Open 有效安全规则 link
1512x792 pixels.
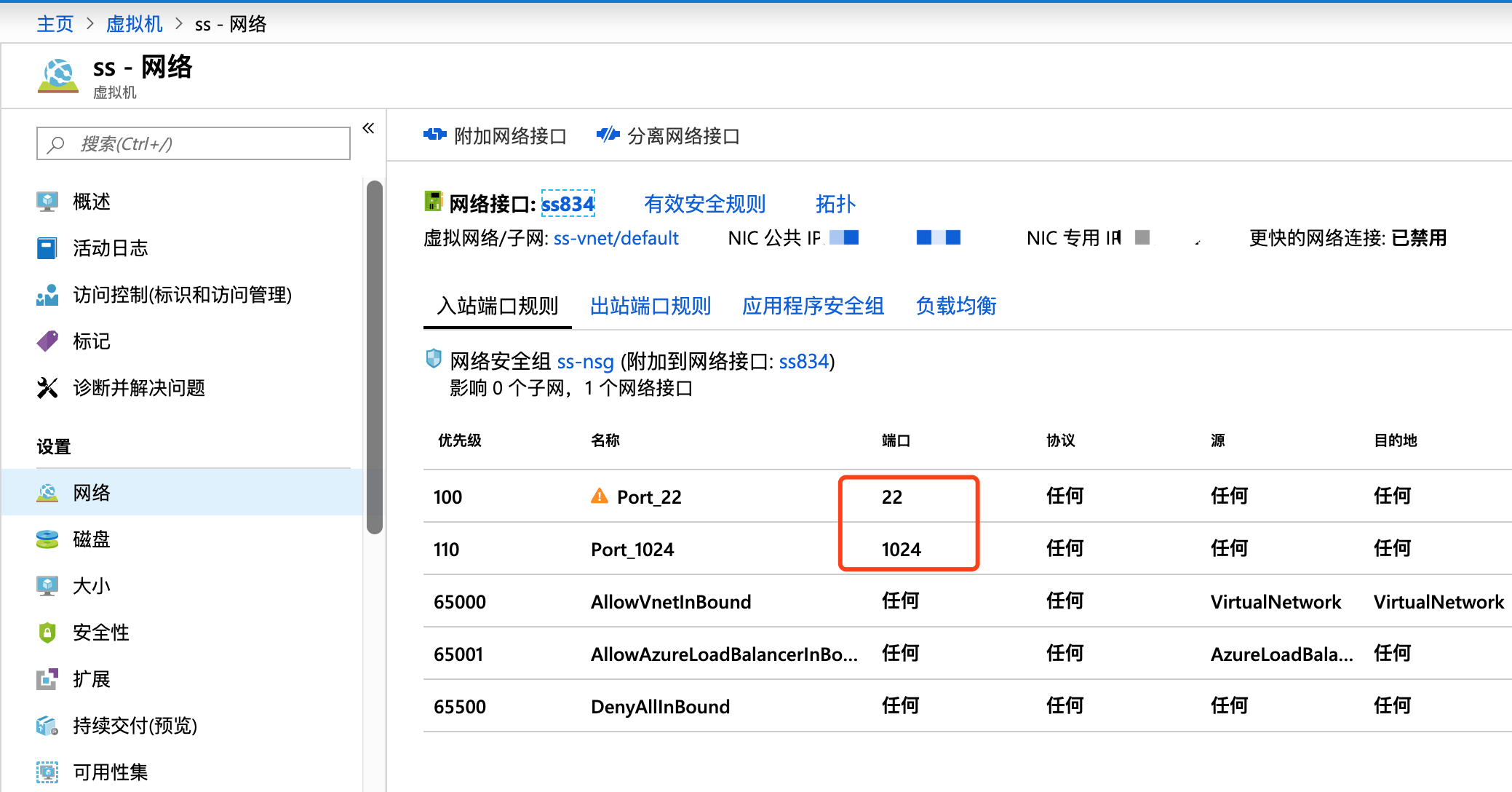click(705, 204)
